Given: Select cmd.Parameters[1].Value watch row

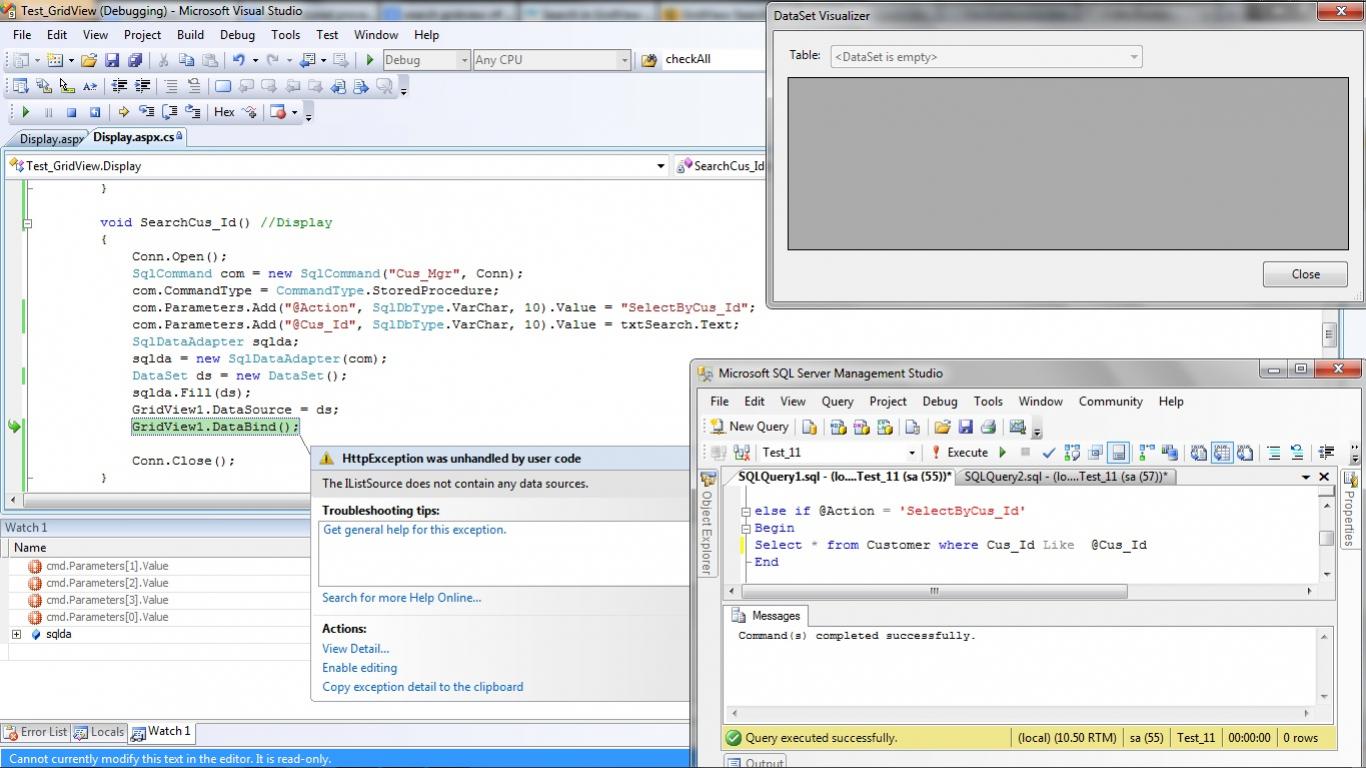Looking at the screenshot, I should tap(155, 566).
